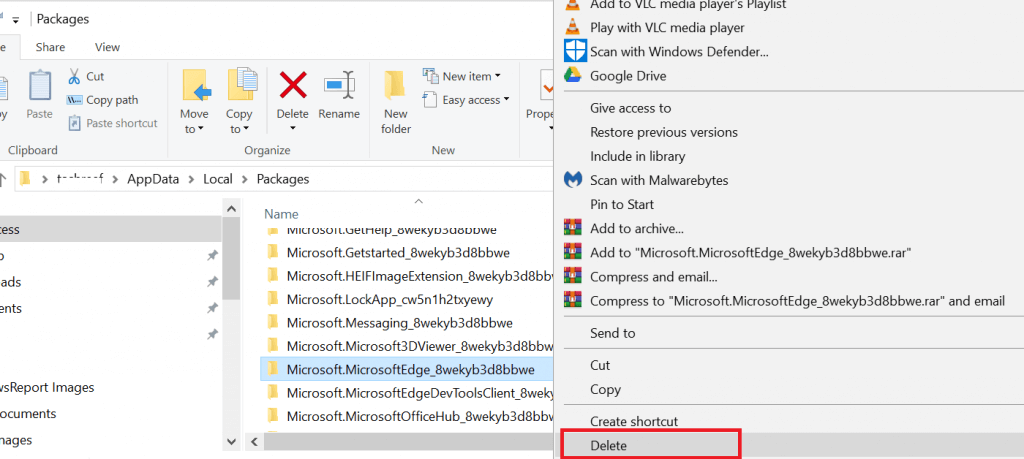The height and width of the screenshot is (459, 1024).
Task: Choose Add to "Microsoft.MicrosoftEdge_8wekyb3d8bbwe.rar"
Action: [x=751, y=252]
